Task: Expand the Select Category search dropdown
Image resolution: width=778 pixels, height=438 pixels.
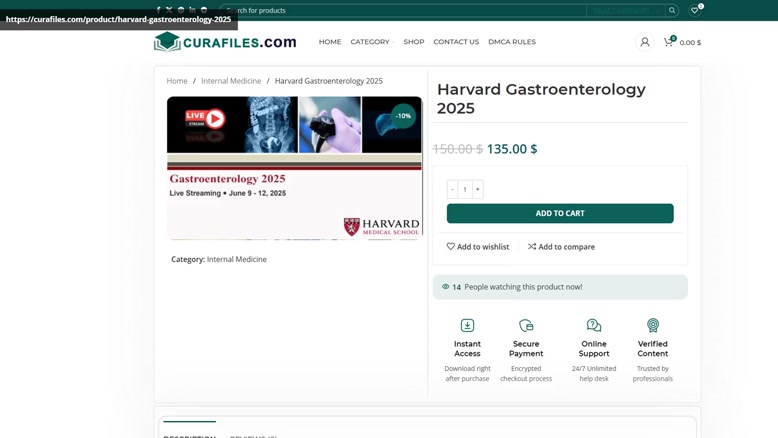Action: pos(625,10)
